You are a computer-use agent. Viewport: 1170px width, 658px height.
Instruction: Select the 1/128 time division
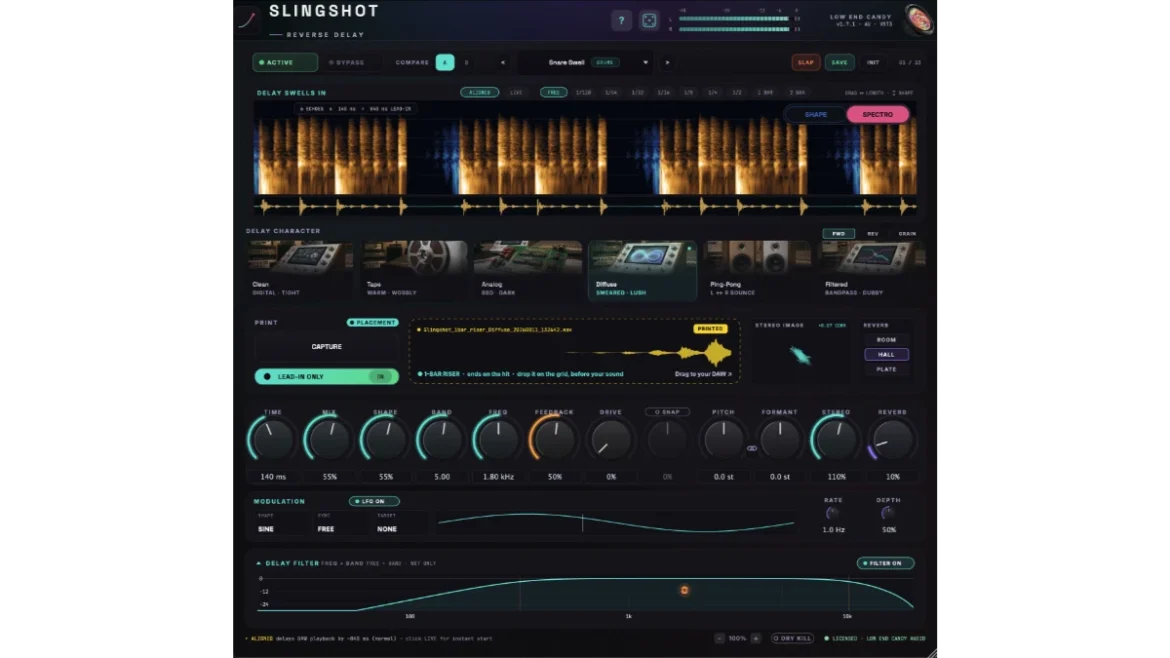[x=584, y=93]
